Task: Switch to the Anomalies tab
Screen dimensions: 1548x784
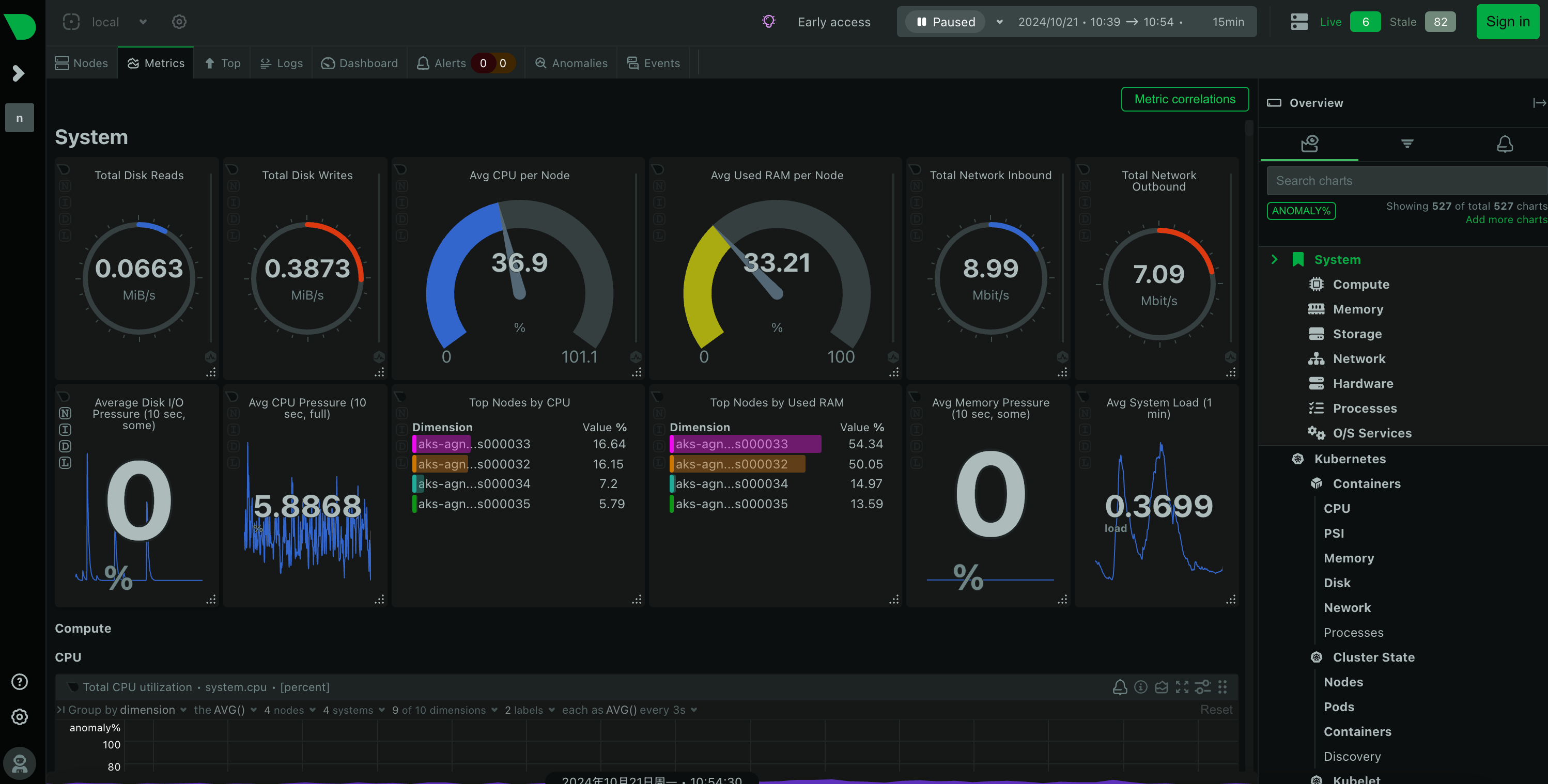Action: (x=571, y=63)
